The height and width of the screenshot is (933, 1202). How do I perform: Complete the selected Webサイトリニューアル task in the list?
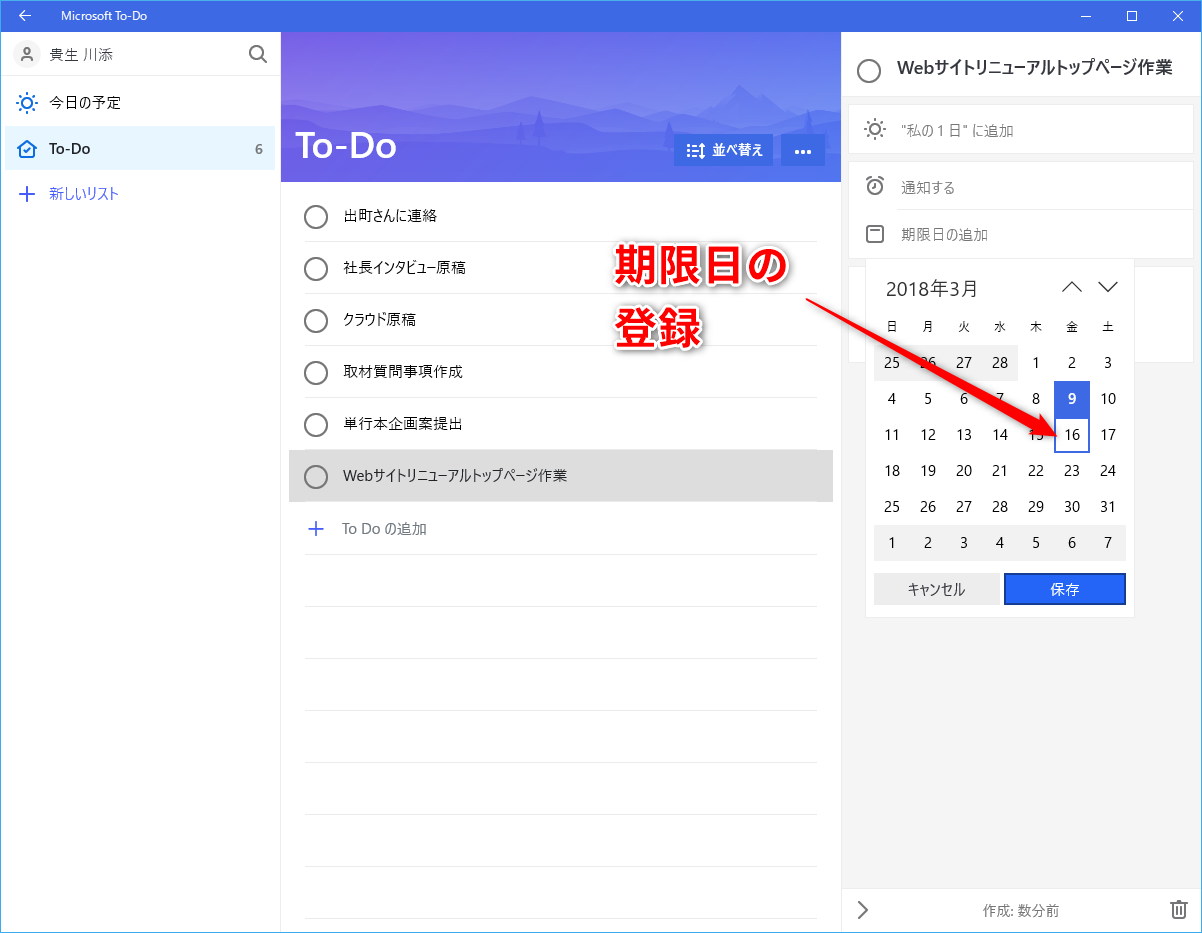(x=316, y=477)
